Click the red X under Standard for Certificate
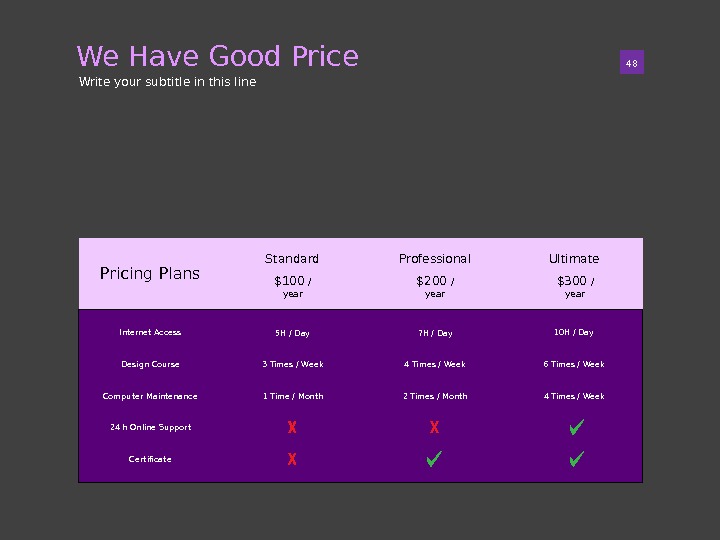The image size is (720, 540). pyautogui.click(x=292, y=460)
